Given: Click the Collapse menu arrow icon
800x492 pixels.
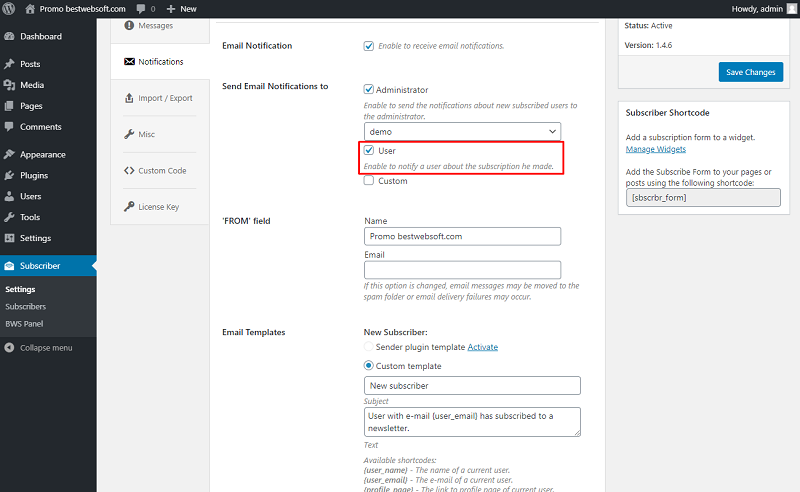Looking at the screenshot, I should click(x=9, y=348).
